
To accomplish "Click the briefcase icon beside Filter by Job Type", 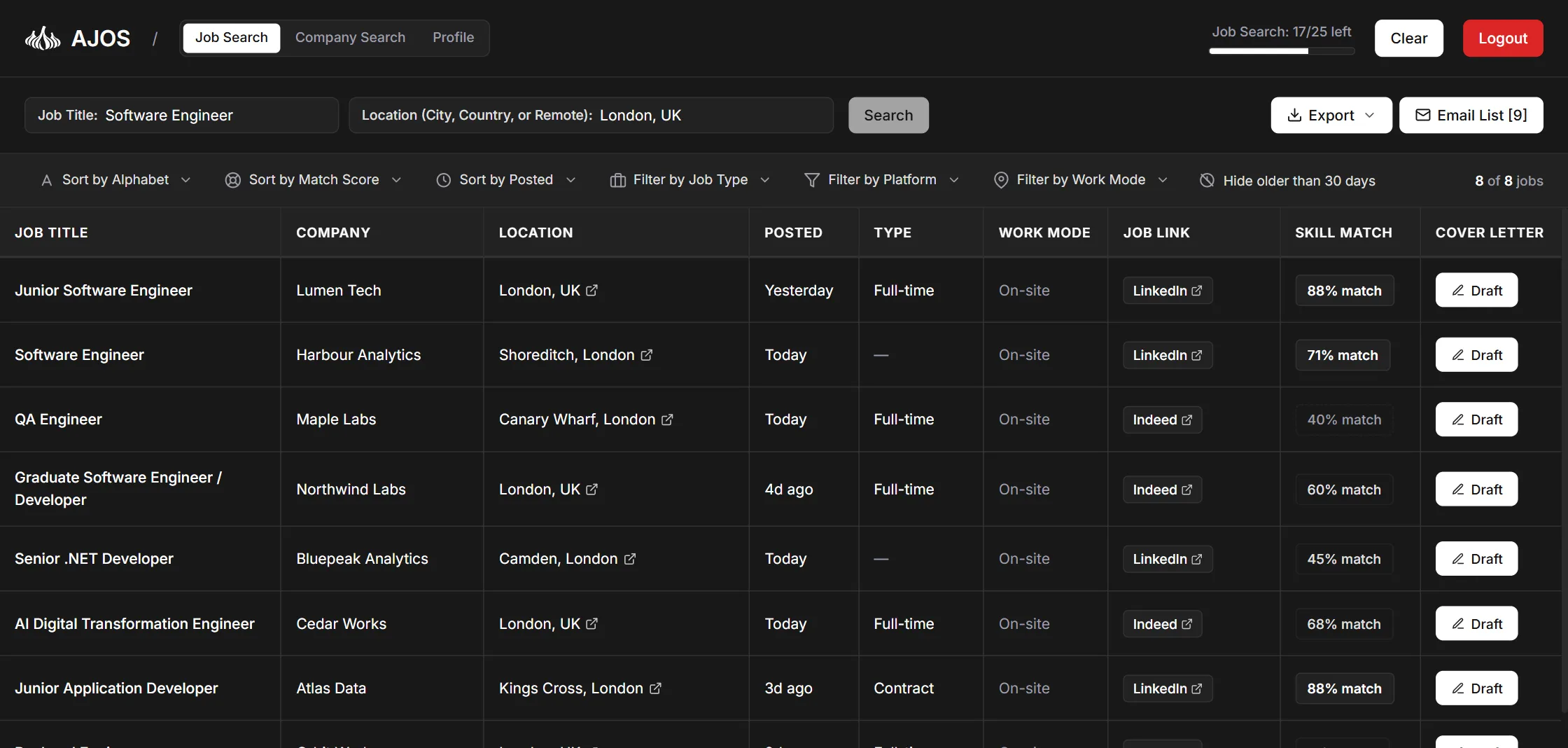I will click(x=618, y=180).
